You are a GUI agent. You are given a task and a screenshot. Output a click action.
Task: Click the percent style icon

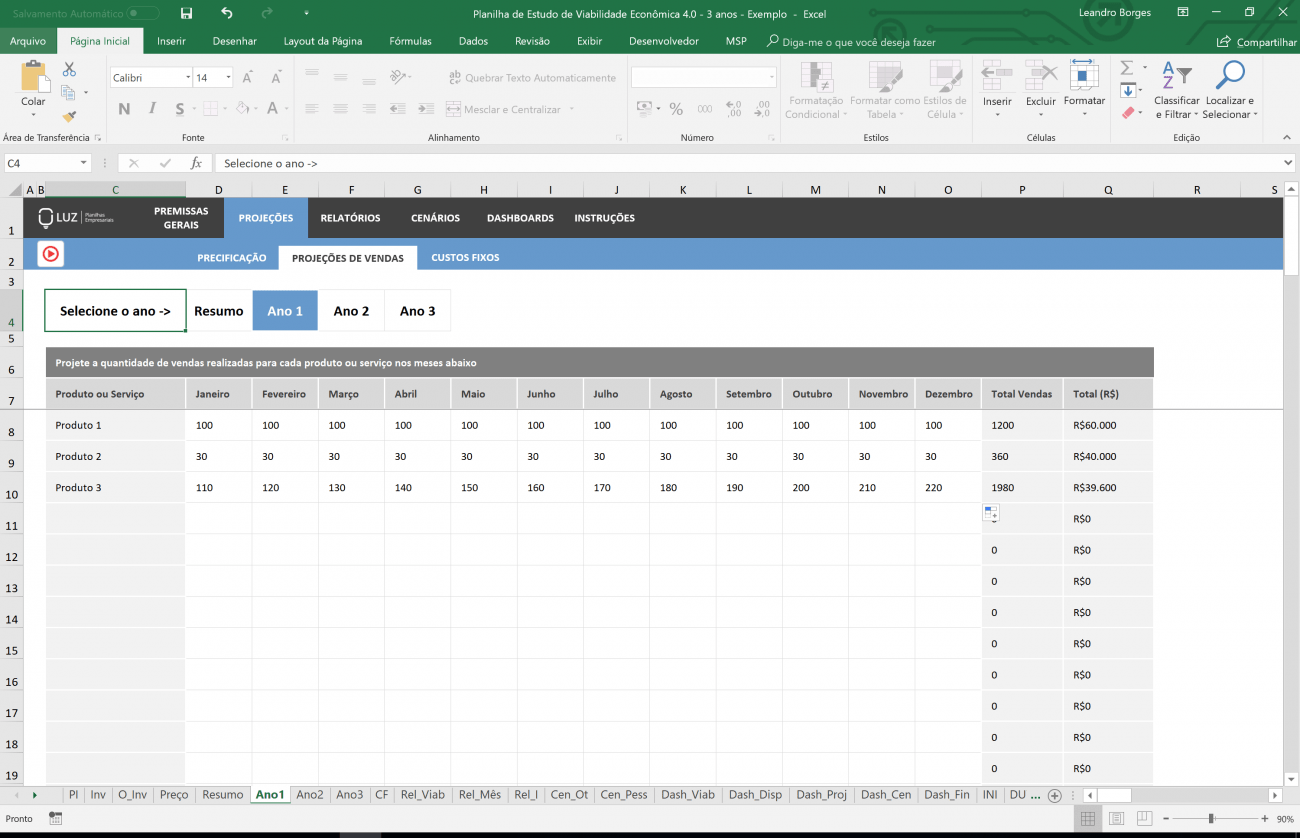676,109
